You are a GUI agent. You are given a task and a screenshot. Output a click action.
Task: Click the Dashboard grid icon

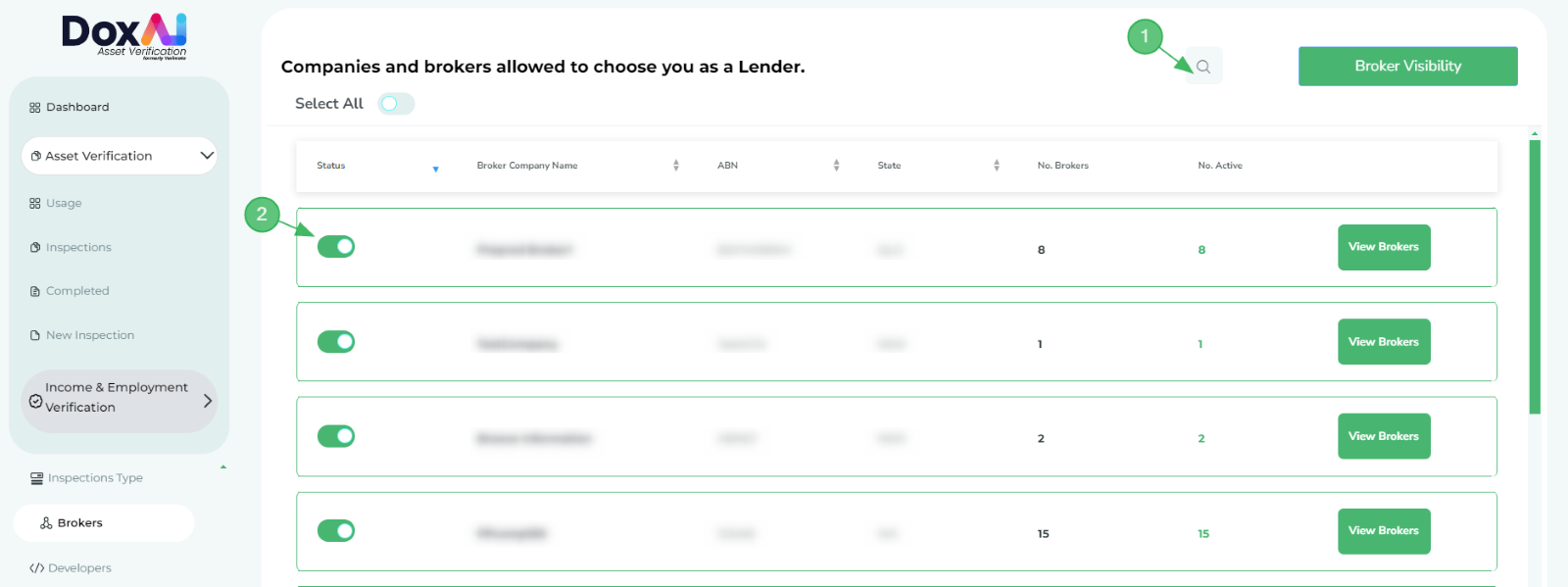click(35, 108)
